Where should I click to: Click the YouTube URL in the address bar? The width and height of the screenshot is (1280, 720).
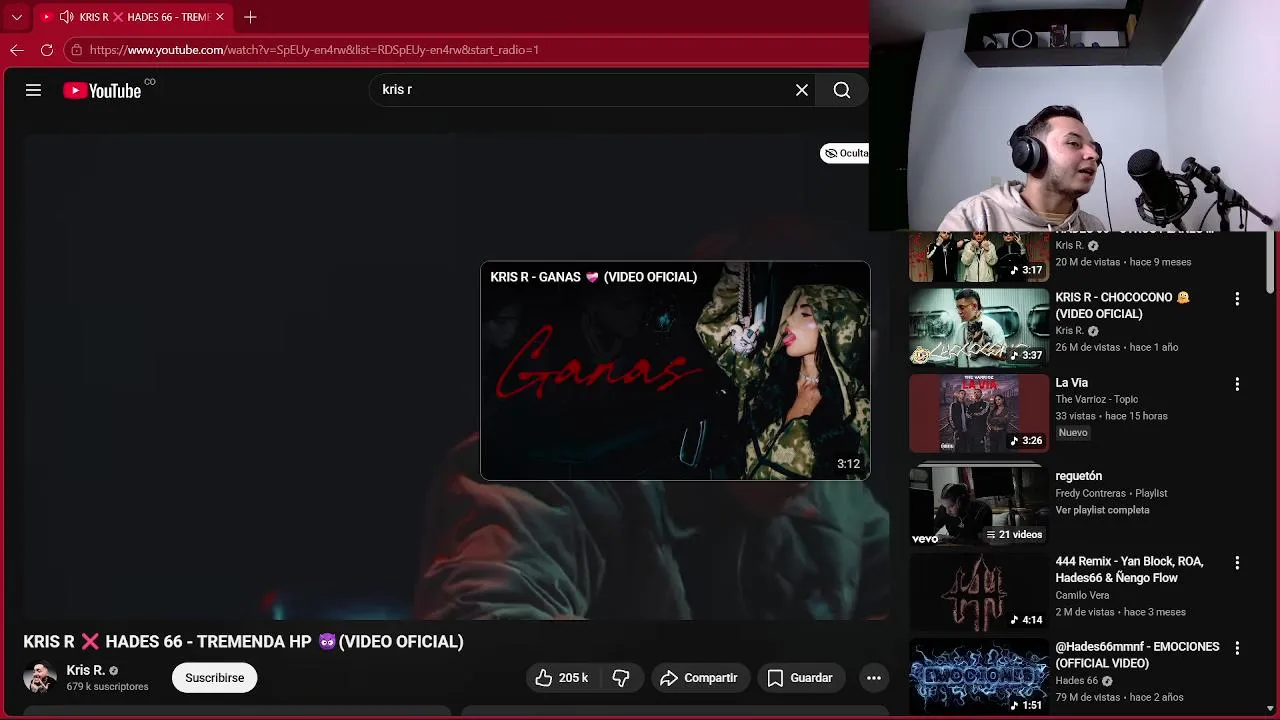pyautogui.click(x=314, y=49)
